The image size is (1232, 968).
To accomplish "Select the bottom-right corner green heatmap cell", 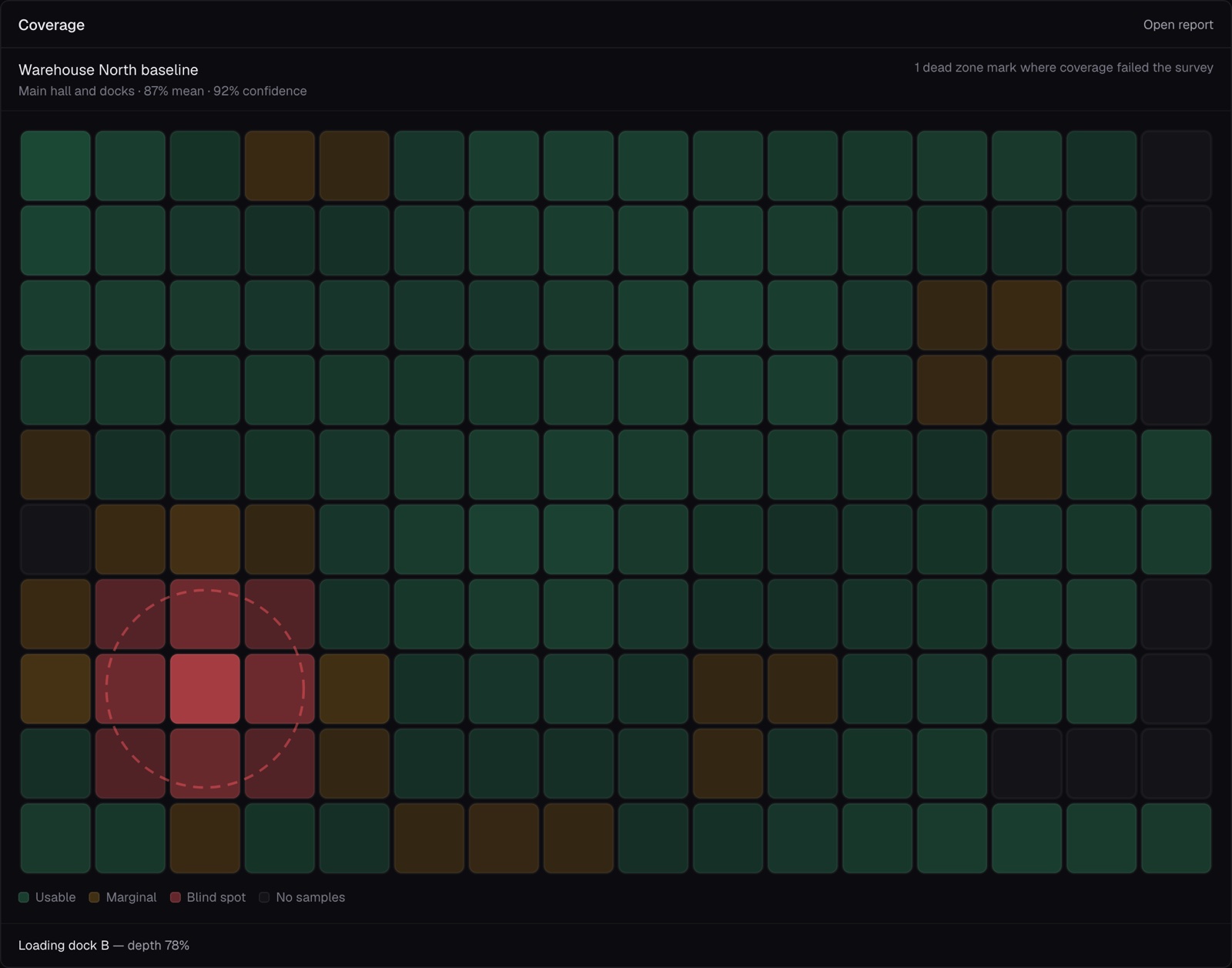I will [1176, 838].
